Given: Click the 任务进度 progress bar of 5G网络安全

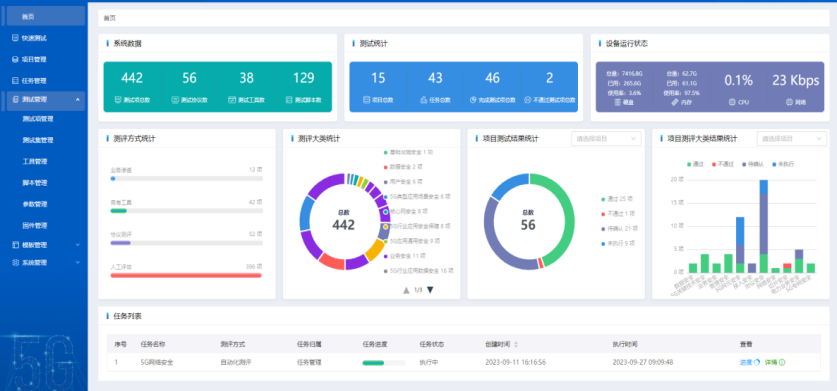Looking at the screenshot, I should point(383,363).
